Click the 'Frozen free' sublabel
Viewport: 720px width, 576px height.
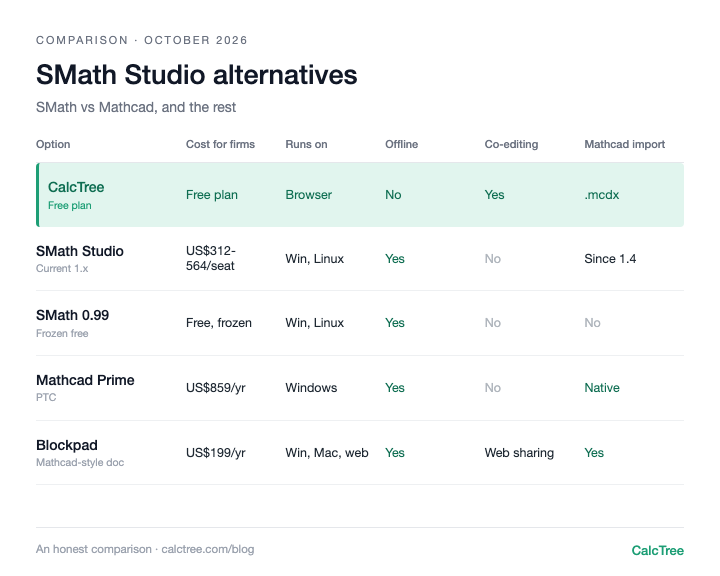[62, 333]
